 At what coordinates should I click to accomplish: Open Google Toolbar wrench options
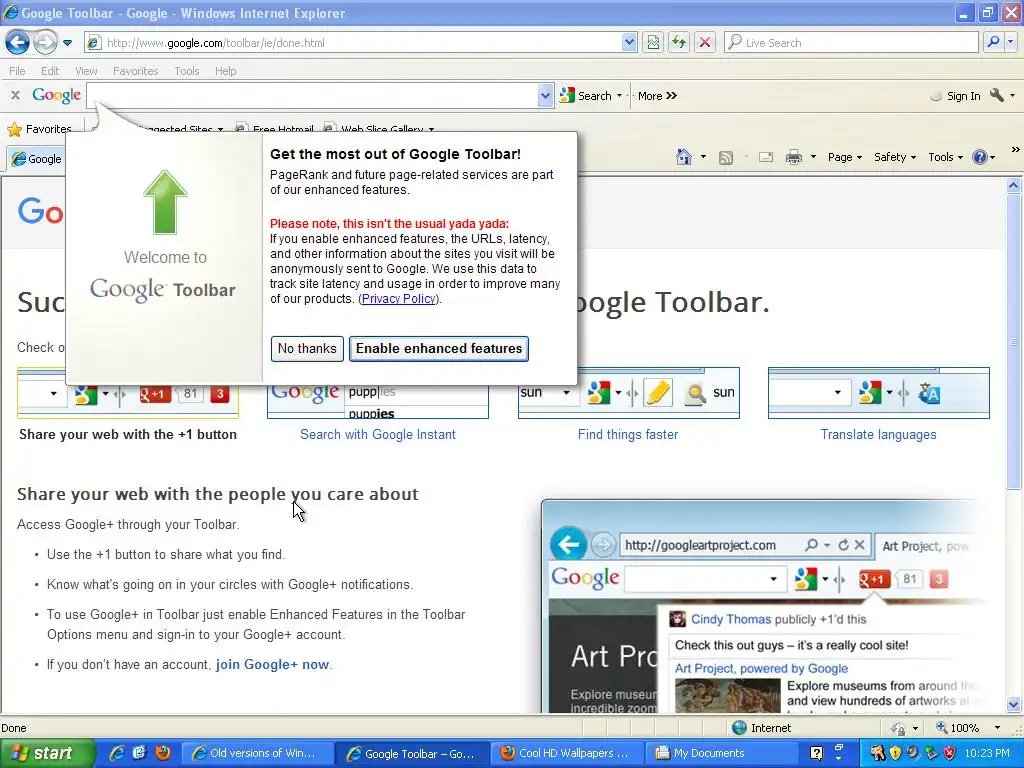[x=1001, y=95]
